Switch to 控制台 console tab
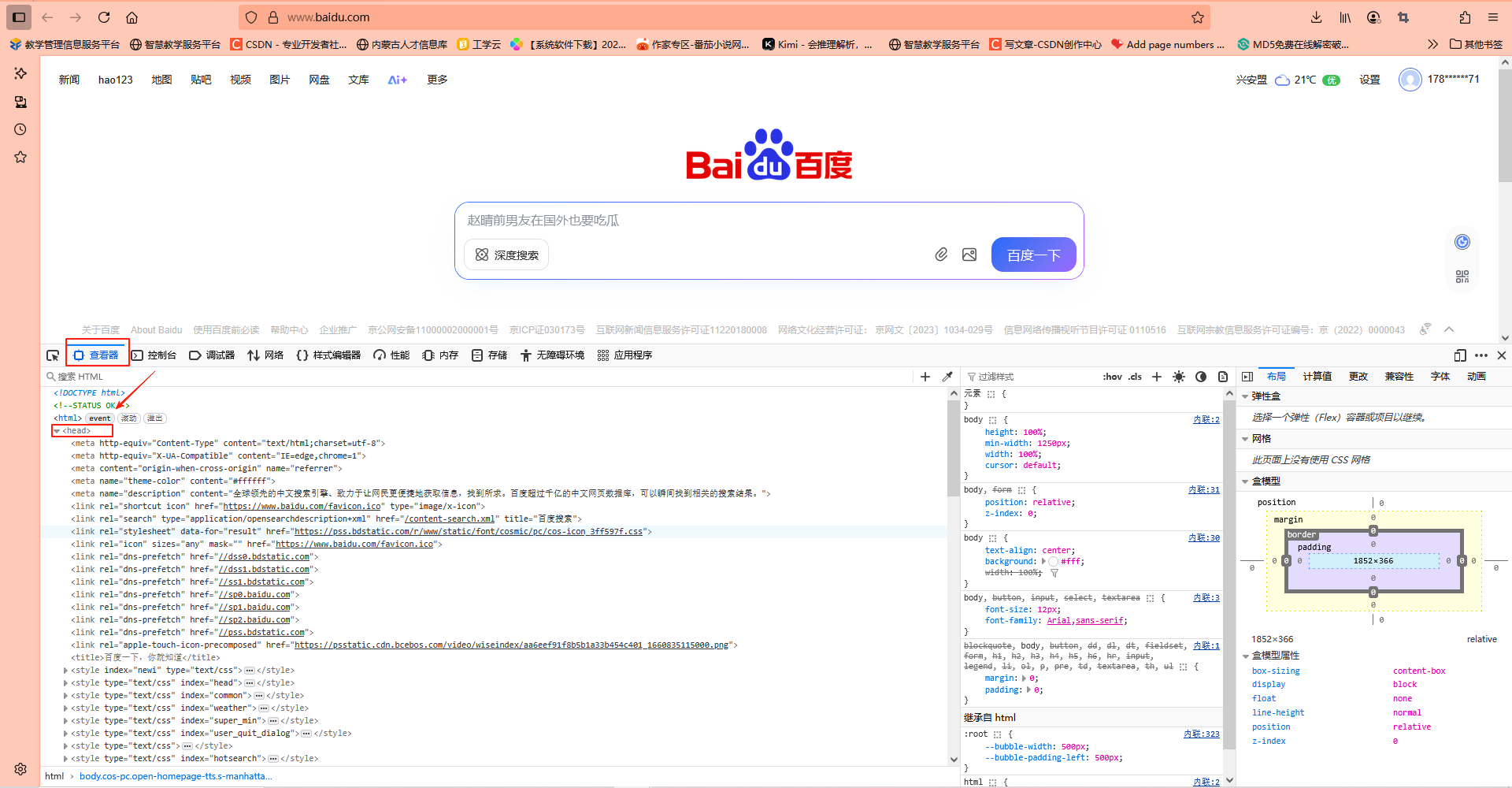The height and width of the screenshot is (788, 1512). tap(154, 355)
